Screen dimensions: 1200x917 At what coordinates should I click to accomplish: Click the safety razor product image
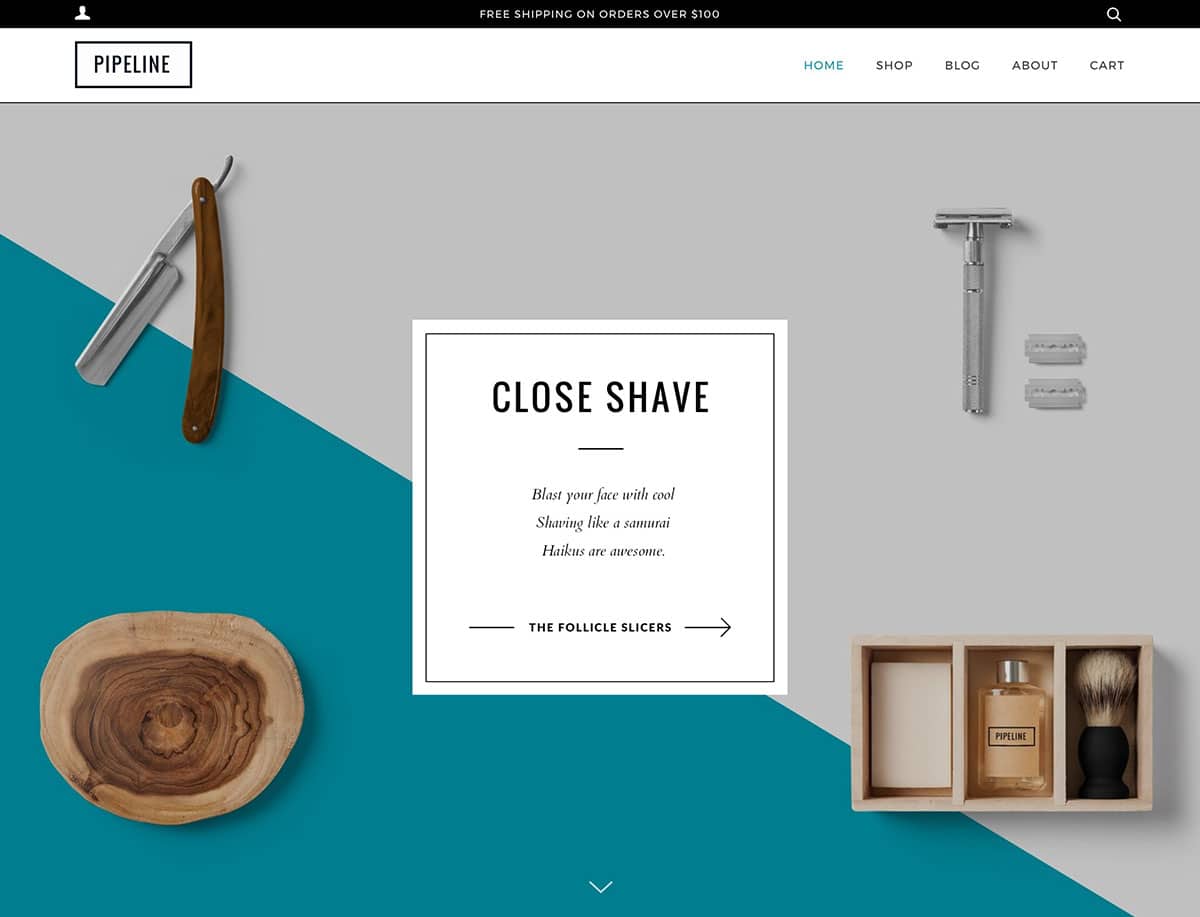pyautogui.click(x=974, y=310)
